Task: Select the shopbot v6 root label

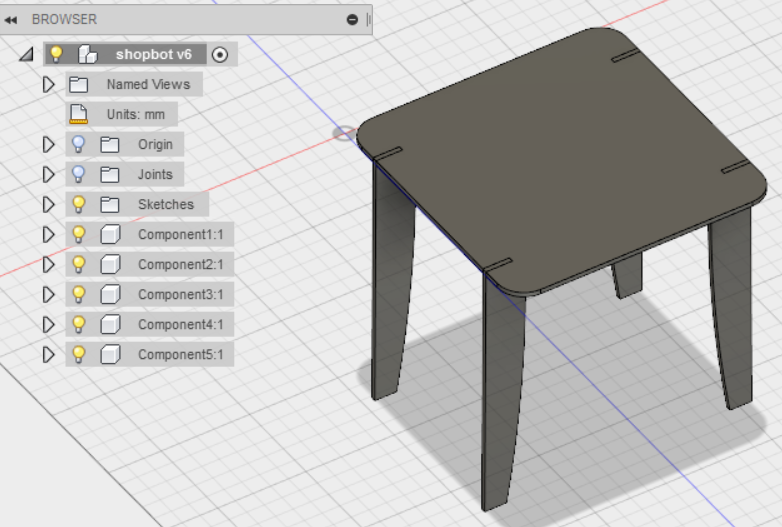Action: point(154,54)
